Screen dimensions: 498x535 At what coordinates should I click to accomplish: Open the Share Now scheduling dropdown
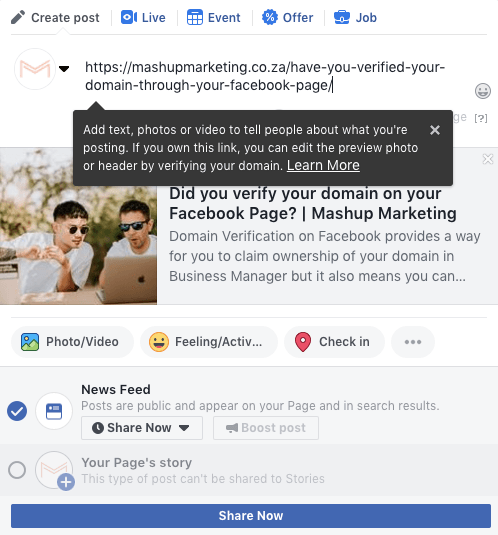pos(142,428)
